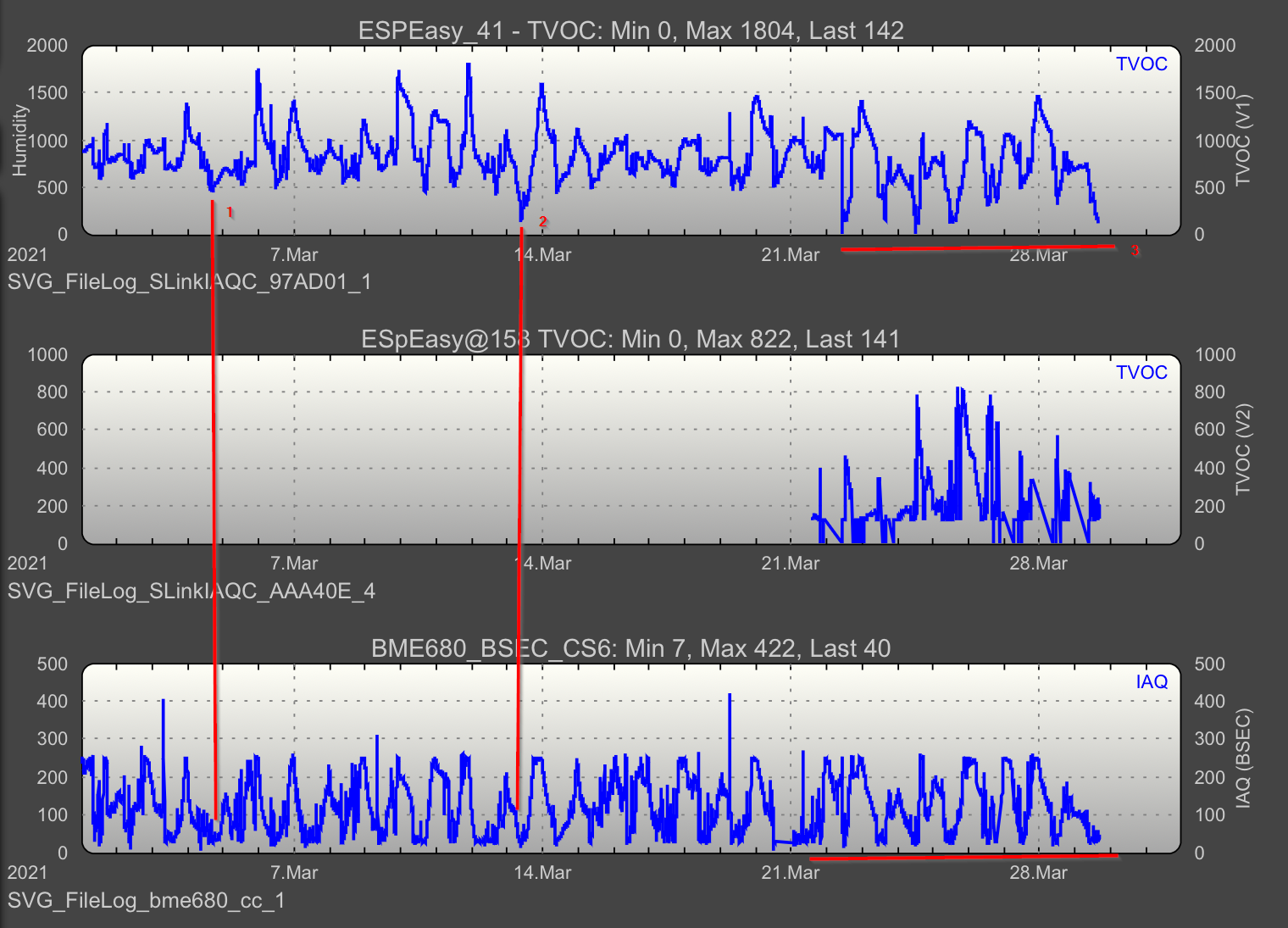Toggle the TVOC legend in ESPEasy_41 plot
The width and height of the screenshot is (1288, 928).
click(x=1141, y=64)
